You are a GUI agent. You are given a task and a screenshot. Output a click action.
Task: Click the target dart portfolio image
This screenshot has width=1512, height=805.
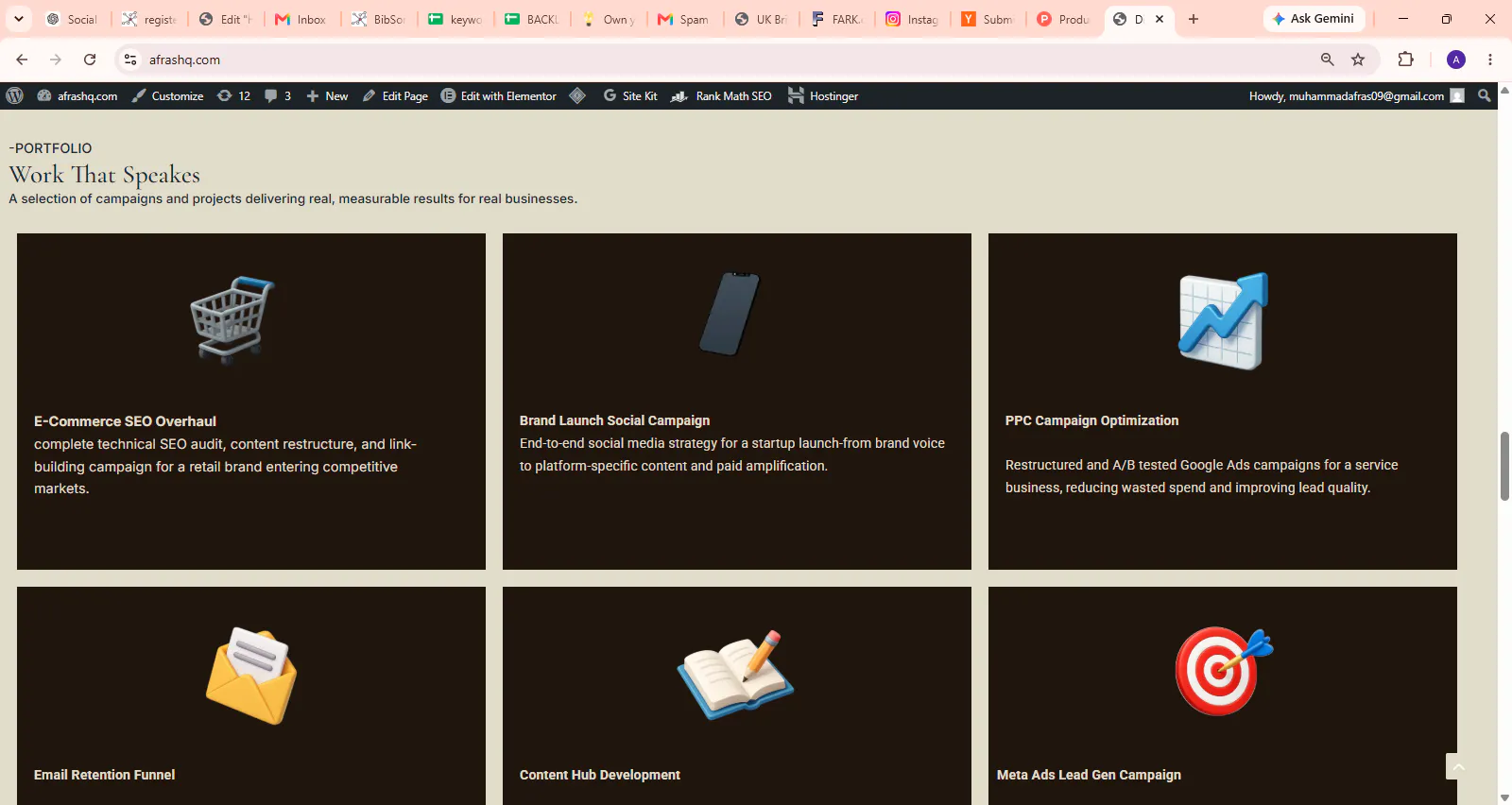(x=1224, y=671)
